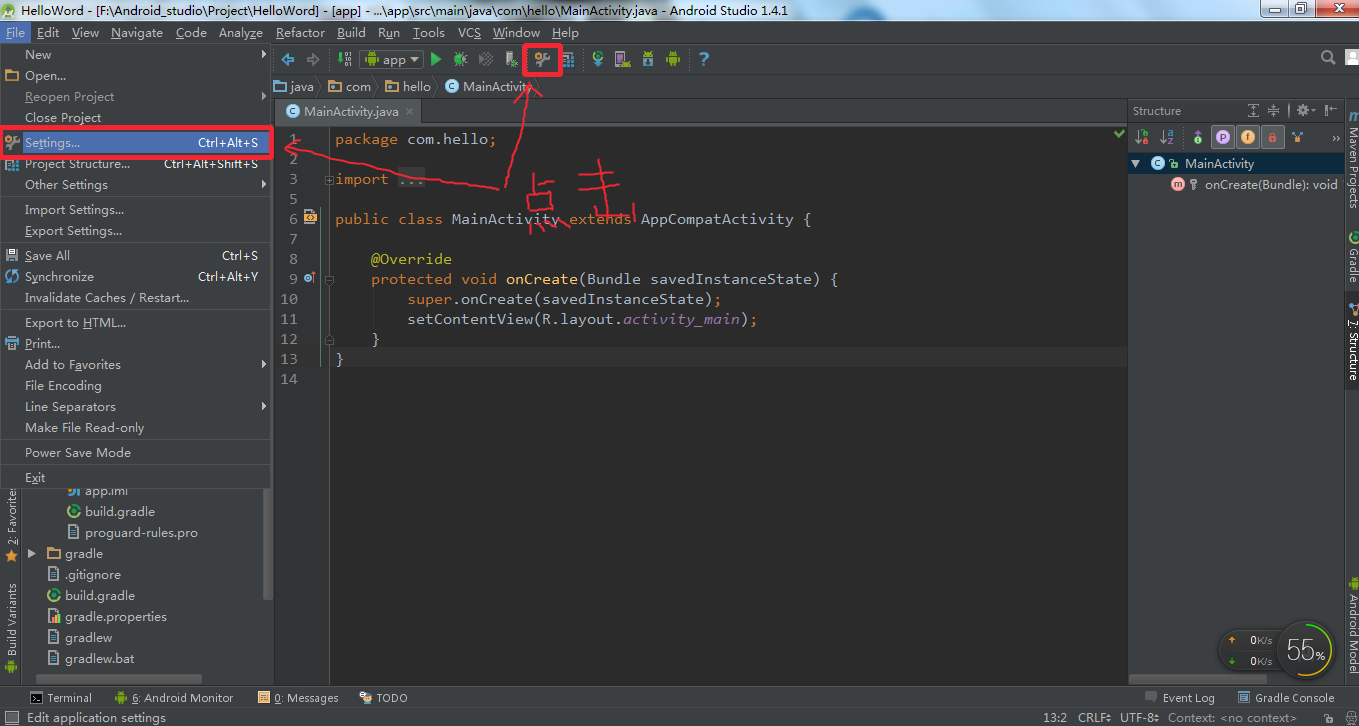The width and height of the screenshot is (1359, 726).
Task: Click the override gutter marker at line 9
Action: [309, 278]
